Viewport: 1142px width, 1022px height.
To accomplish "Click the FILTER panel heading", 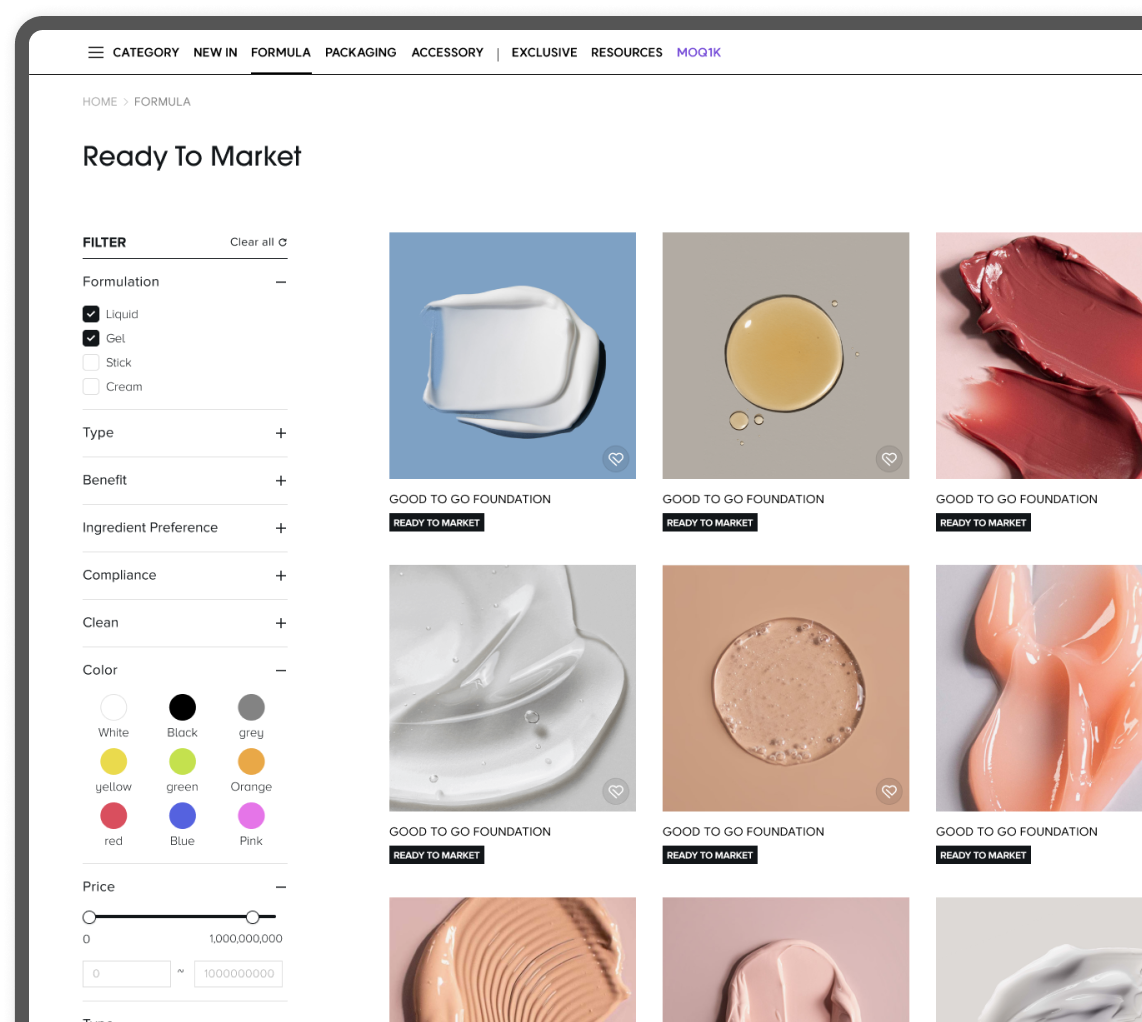I will click(x=104, y=243).
